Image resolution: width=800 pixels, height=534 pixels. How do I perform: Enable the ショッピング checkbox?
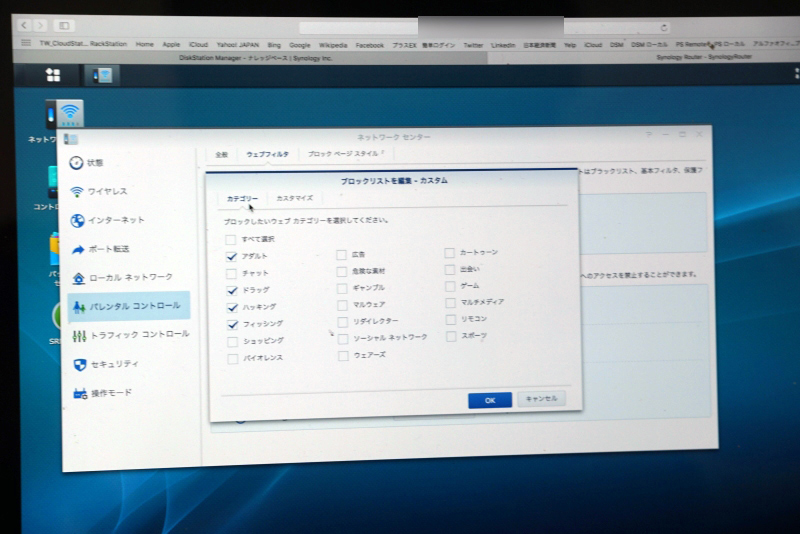point(232,341)
